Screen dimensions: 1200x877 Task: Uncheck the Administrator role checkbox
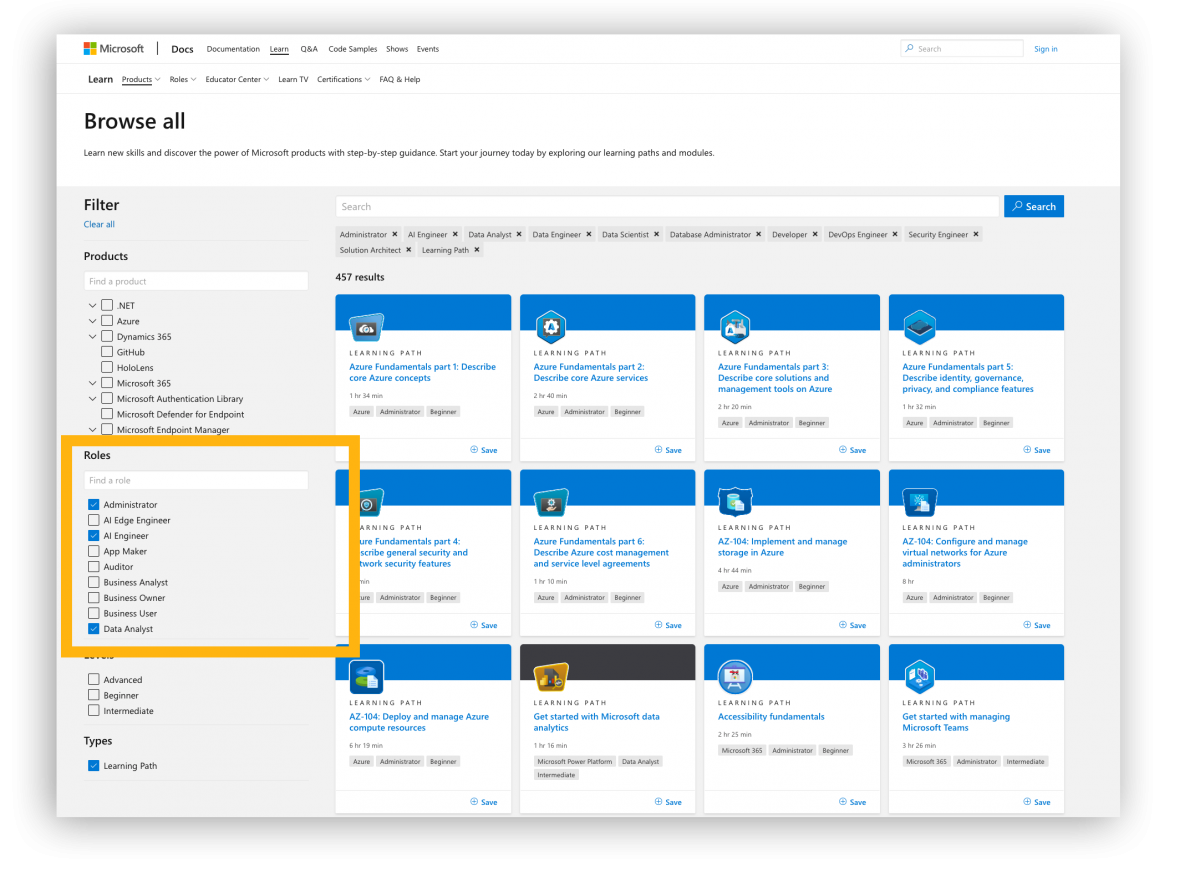click(x=94, y=505)
